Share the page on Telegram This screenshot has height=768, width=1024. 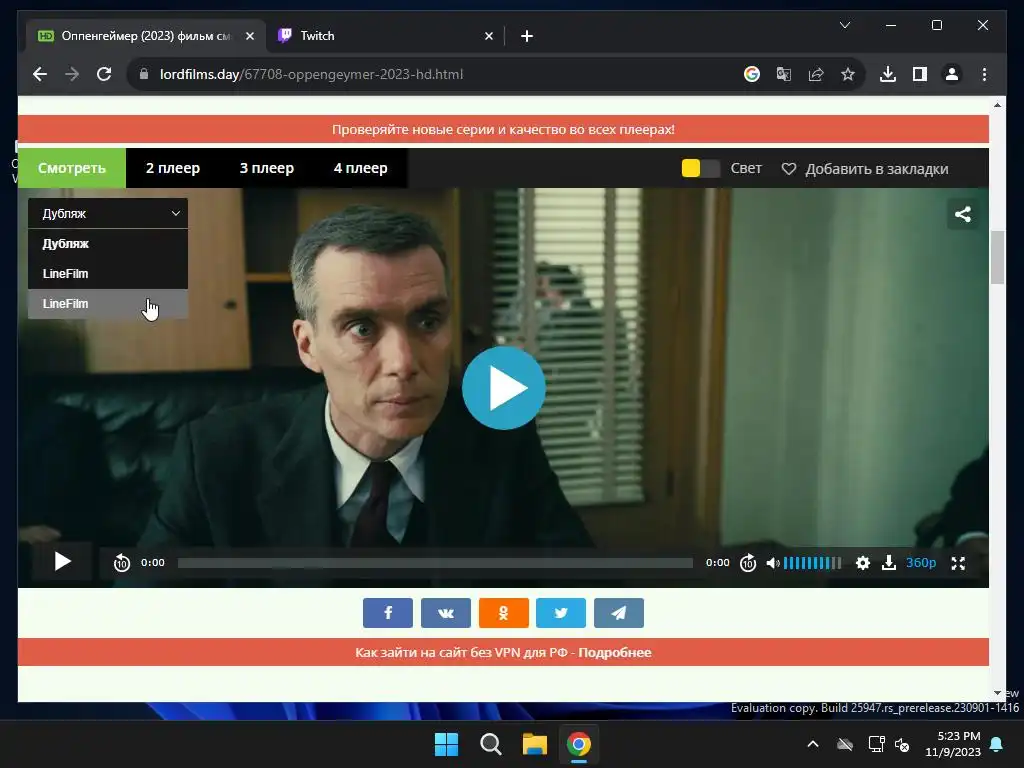[x=619, y=613]
